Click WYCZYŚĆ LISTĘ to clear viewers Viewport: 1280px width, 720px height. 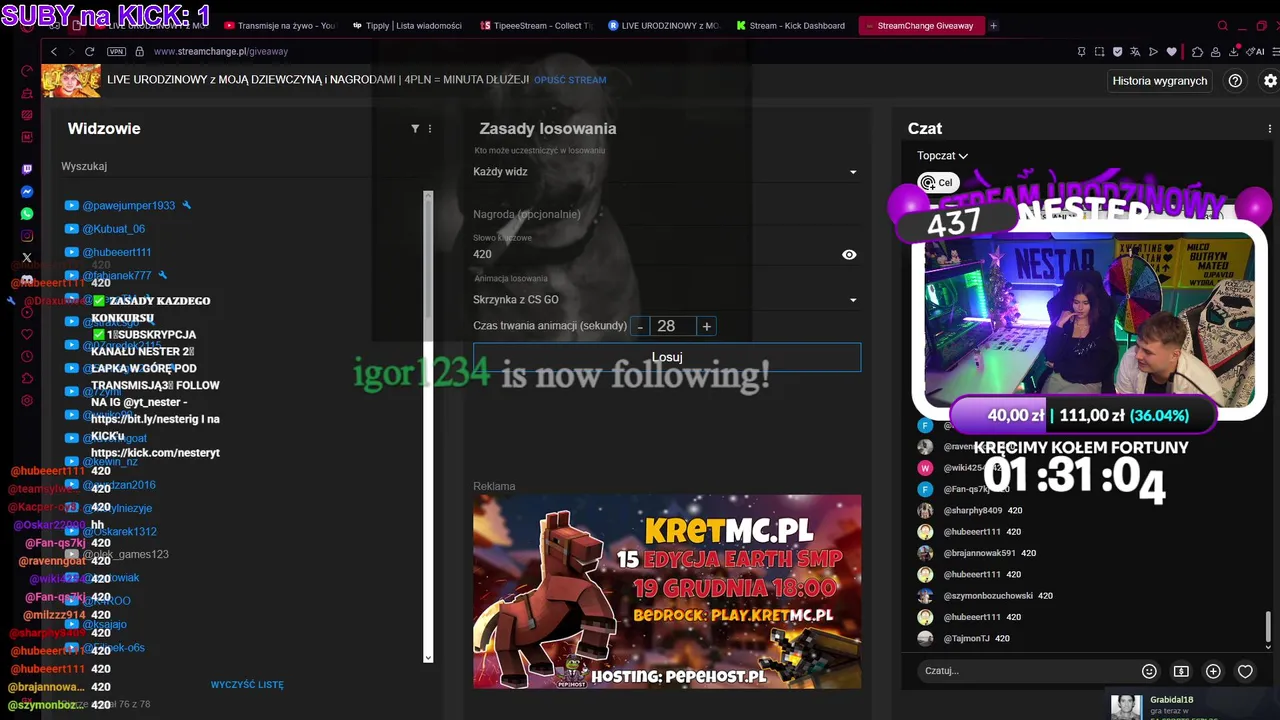tap(247, 685)
